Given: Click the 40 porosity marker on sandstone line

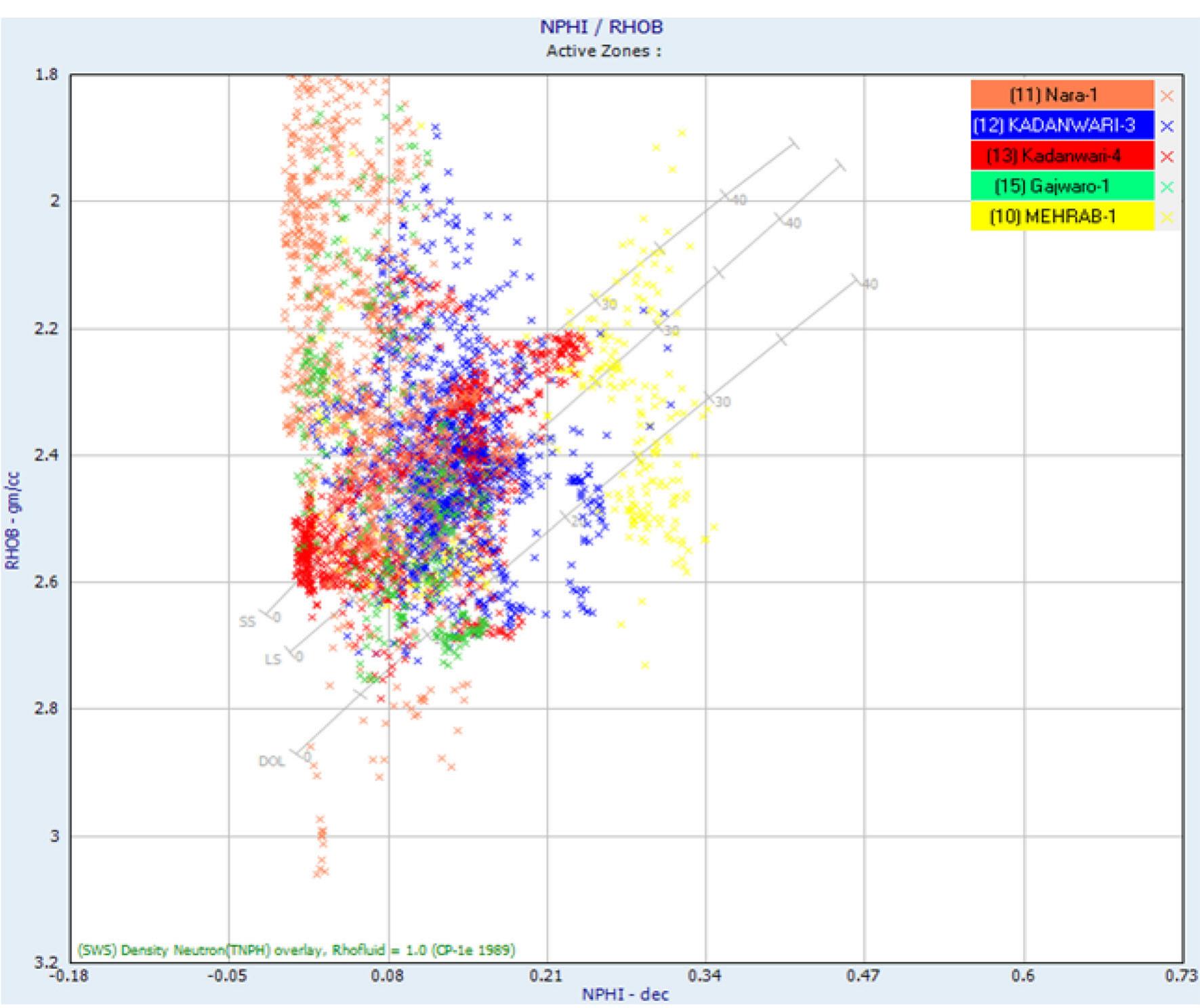Looking at the screenshot, I should click(x=738, y=198).
